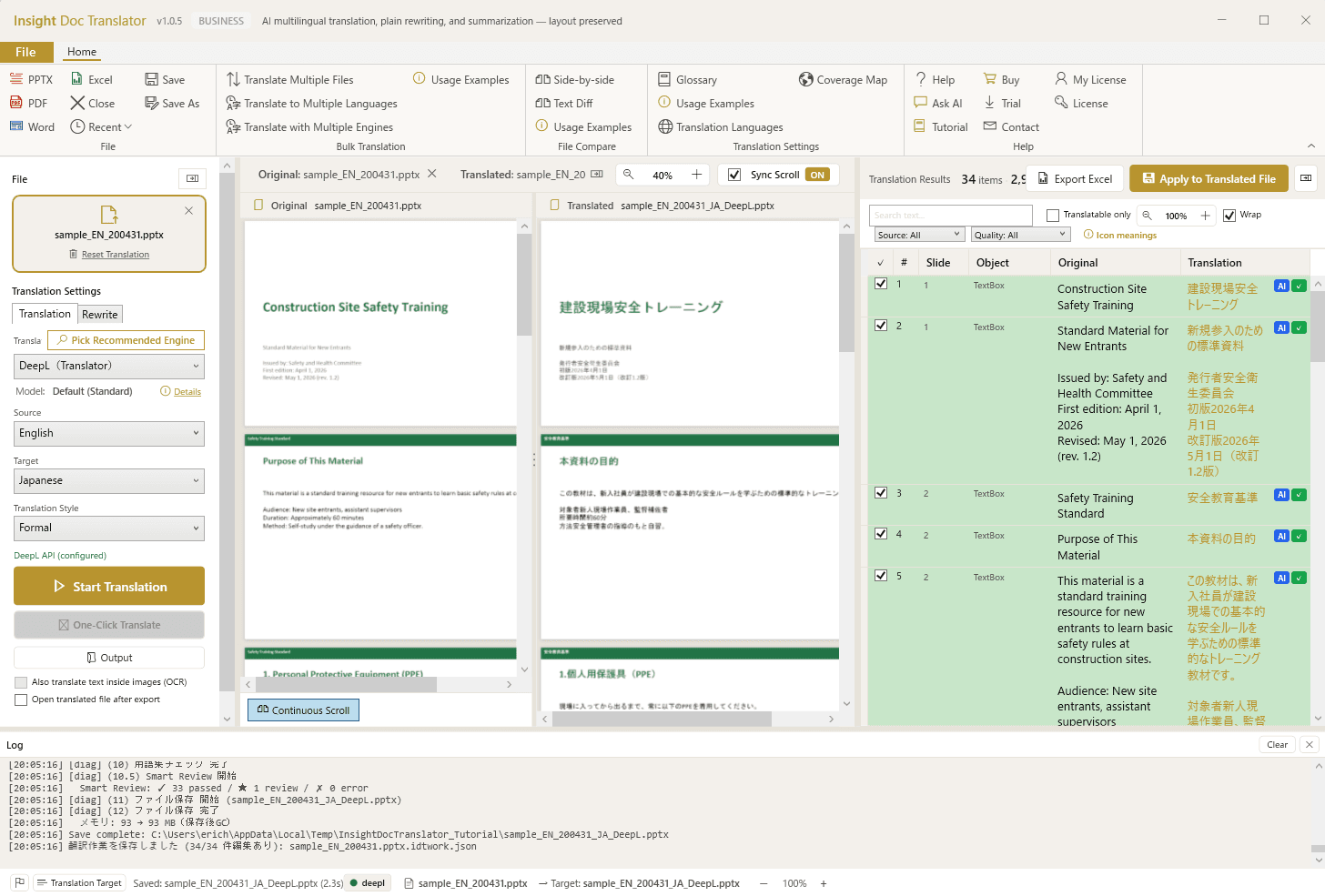Screen dimensions: 1325x896
Task: Open the File menu tab
Action: tap(25, 52)
